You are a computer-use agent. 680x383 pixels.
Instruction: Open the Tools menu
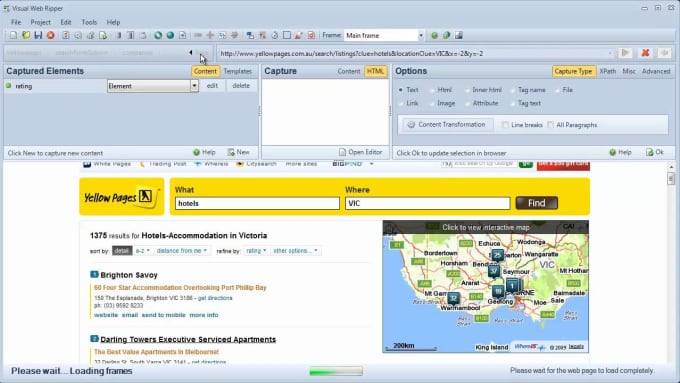click(x=89, y=22)
